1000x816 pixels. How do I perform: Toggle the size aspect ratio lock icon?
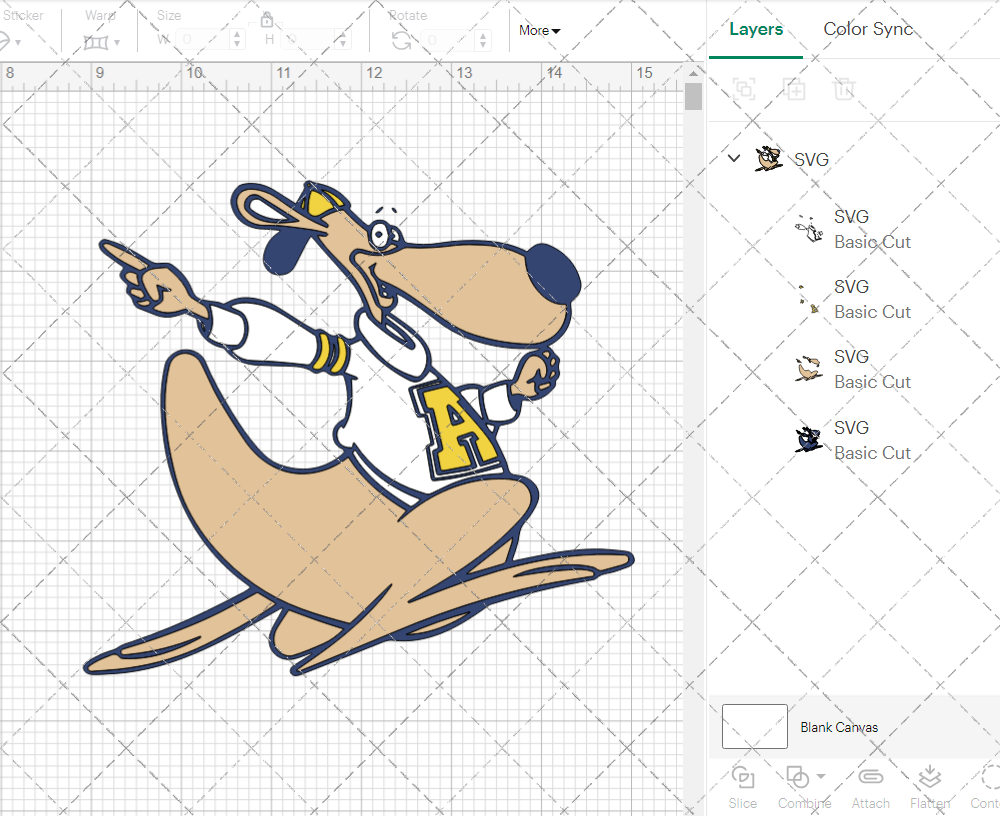coord(267,20)
